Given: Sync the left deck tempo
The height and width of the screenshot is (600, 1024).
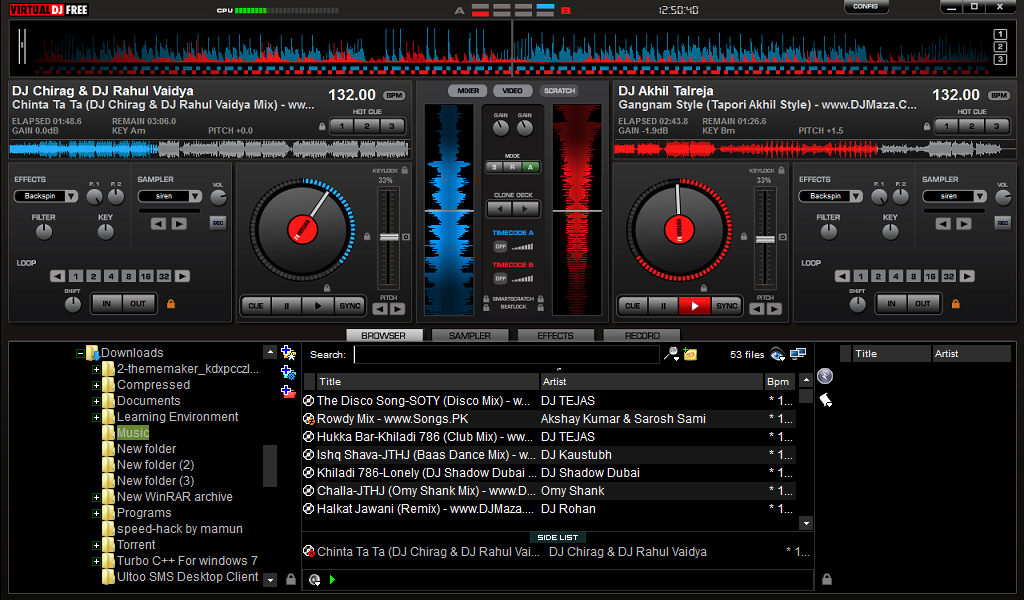Looking at the screenshot, I should click(x=349, y=306).
